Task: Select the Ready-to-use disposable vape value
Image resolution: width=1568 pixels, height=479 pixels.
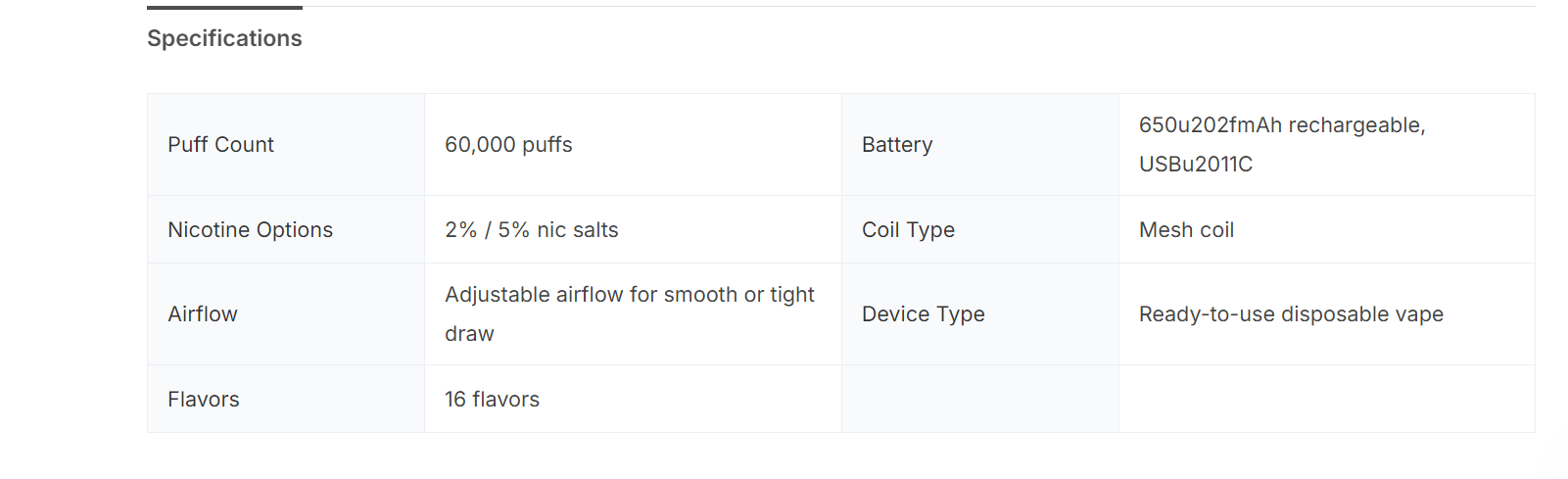Action: point(1291,314)
